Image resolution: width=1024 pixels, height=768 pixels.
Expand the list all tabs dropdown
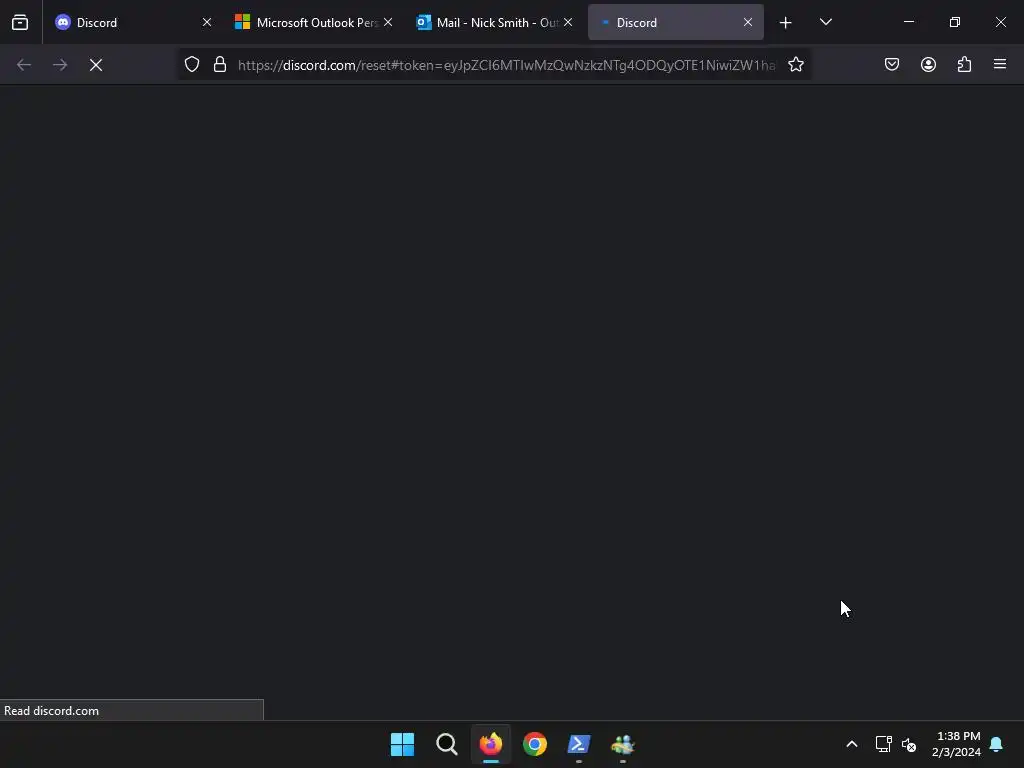pyautogui.click(x=825, y=22)
